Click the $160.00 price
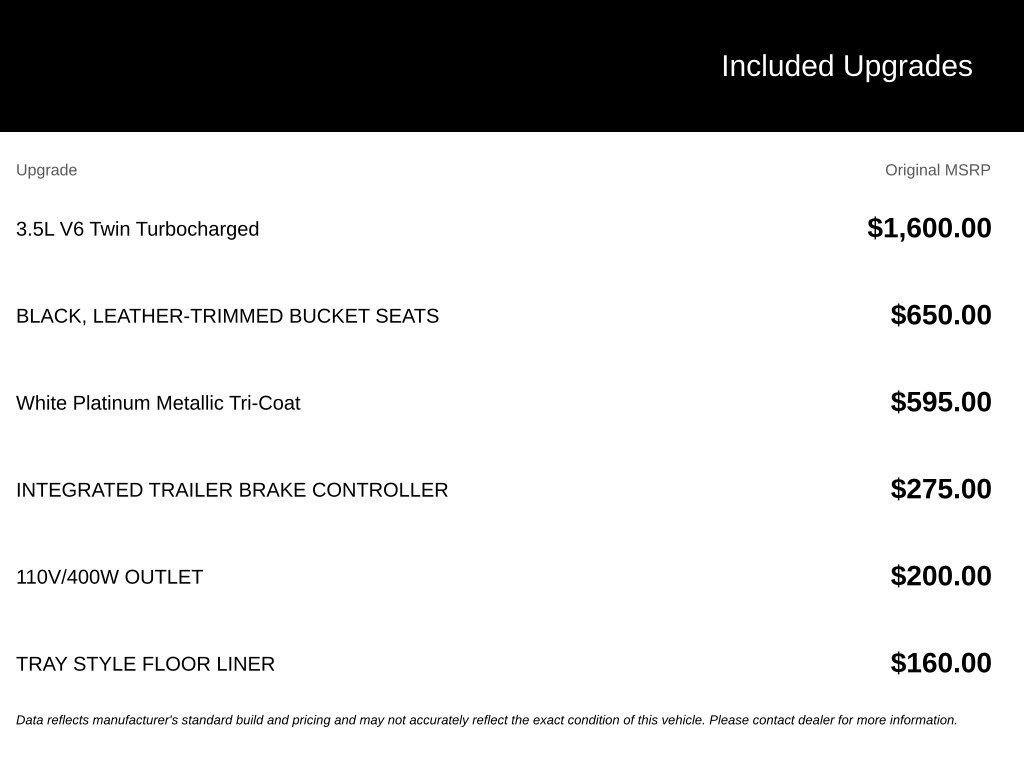This screenshot has width=1024, height=768. 940,662
